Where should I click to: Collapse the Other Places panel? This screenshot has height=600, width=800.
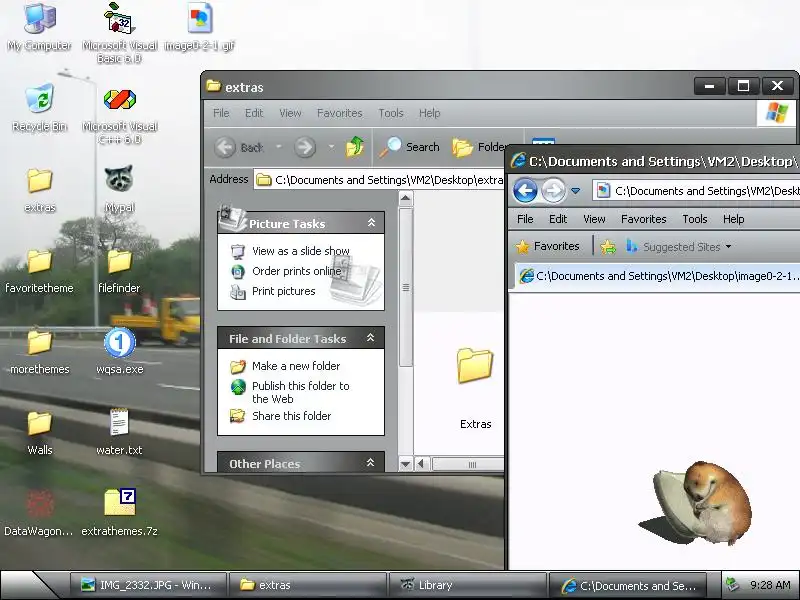(370, 463)
